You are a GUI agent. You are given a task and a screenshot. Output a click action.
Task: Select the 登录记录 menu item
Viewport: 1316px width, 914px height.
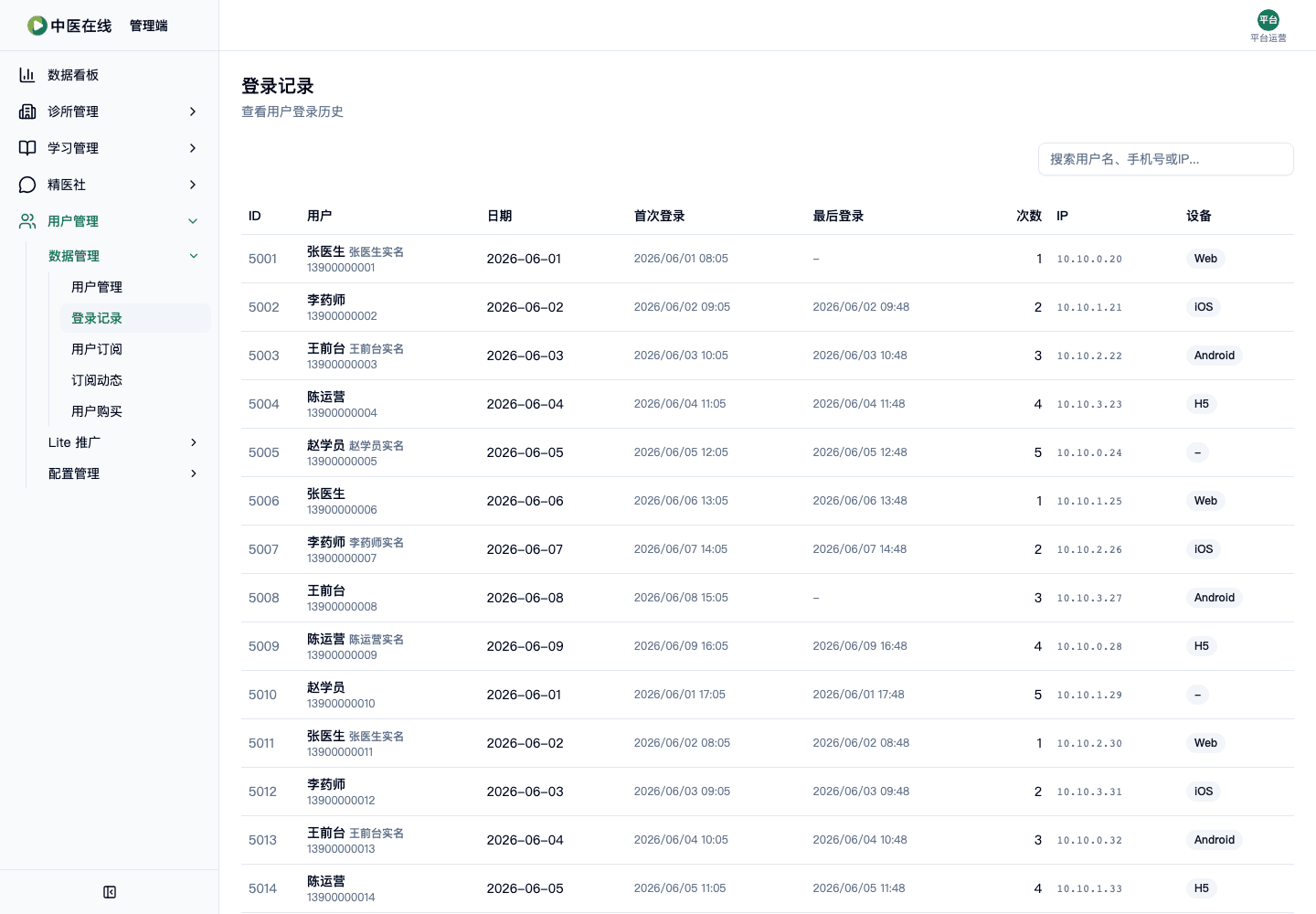[135, 318]
